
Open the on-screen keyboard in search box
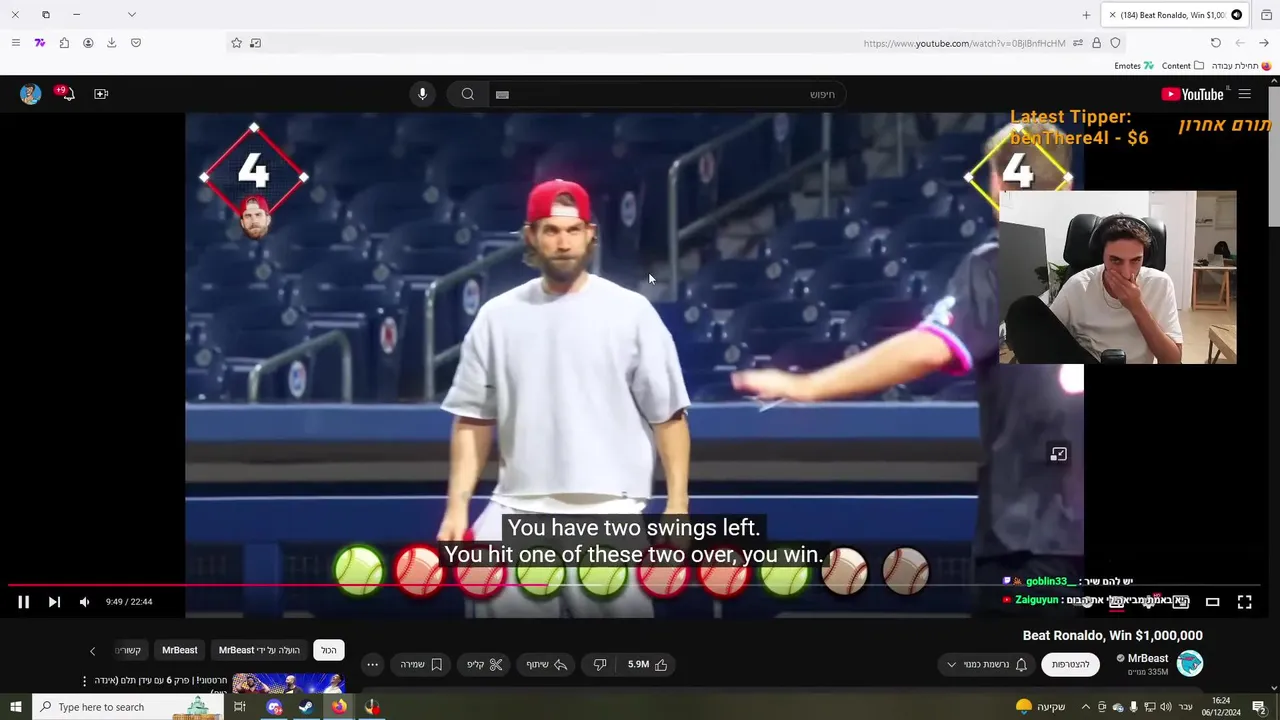(x=502, y=94)
